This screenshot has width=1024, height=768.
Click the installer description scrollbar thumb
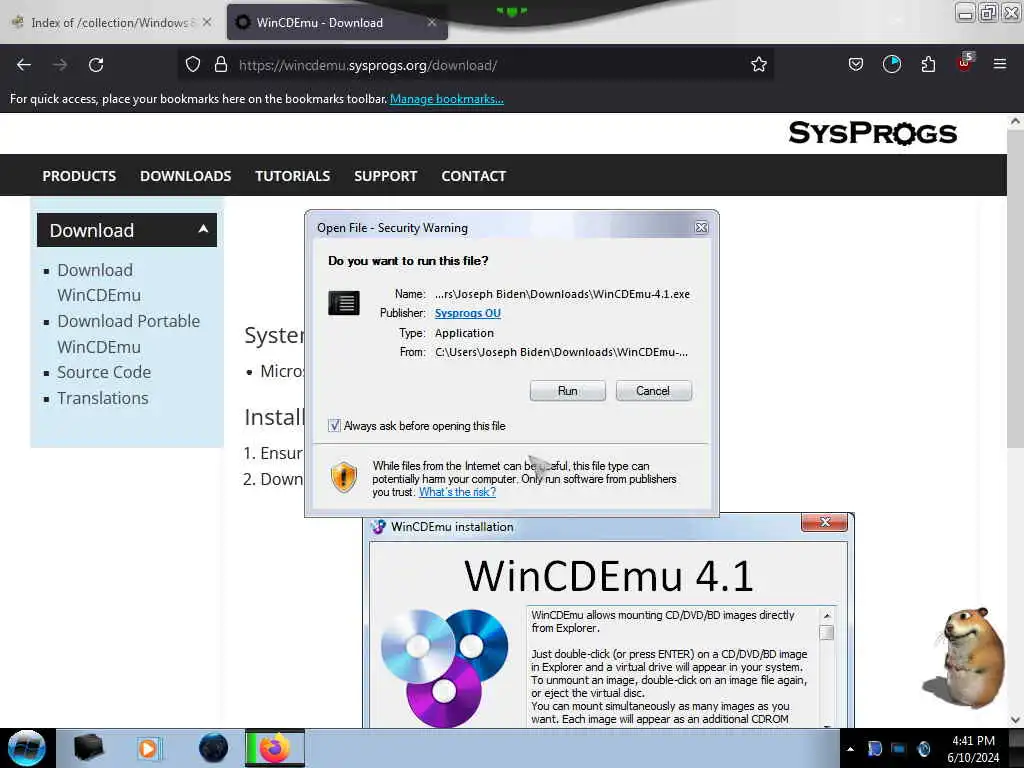click(x=826, y=632)
